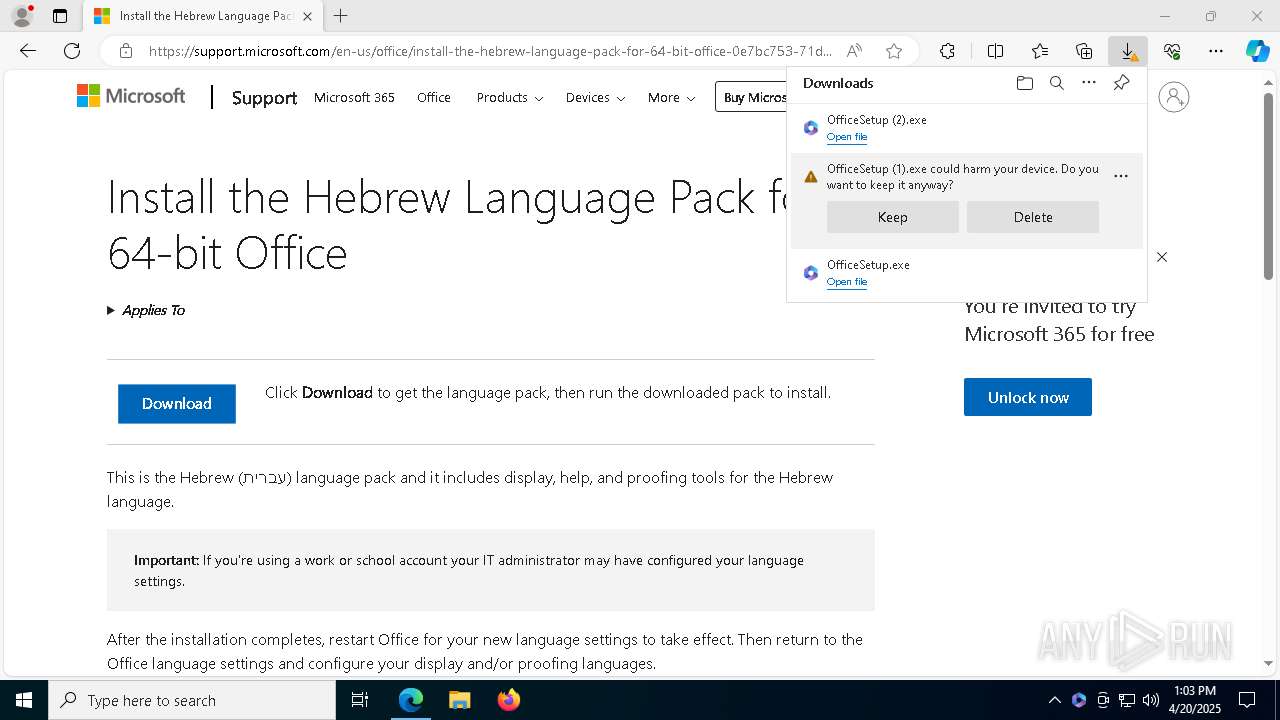
Task: Open options for OfficeSetup (1).exe warning
Action: (1121, 176)
